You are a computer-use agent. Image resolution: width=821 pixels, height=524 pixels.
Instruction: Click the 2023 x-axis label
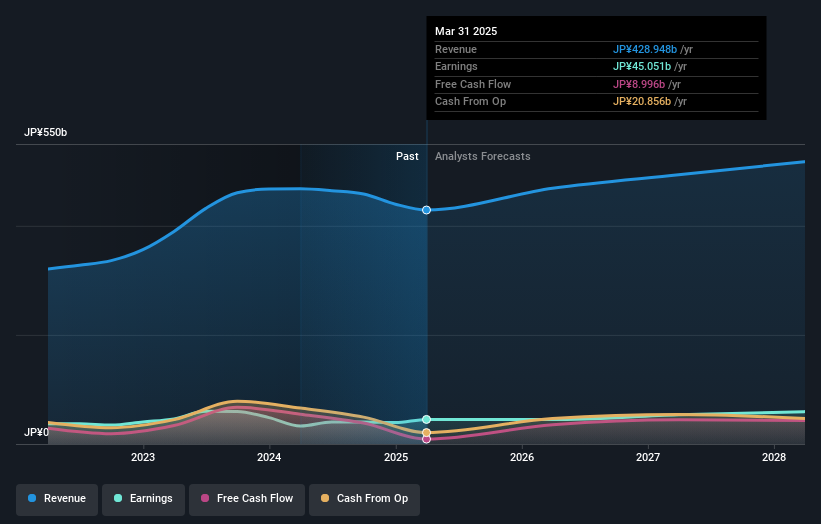[x=143, y=458]
